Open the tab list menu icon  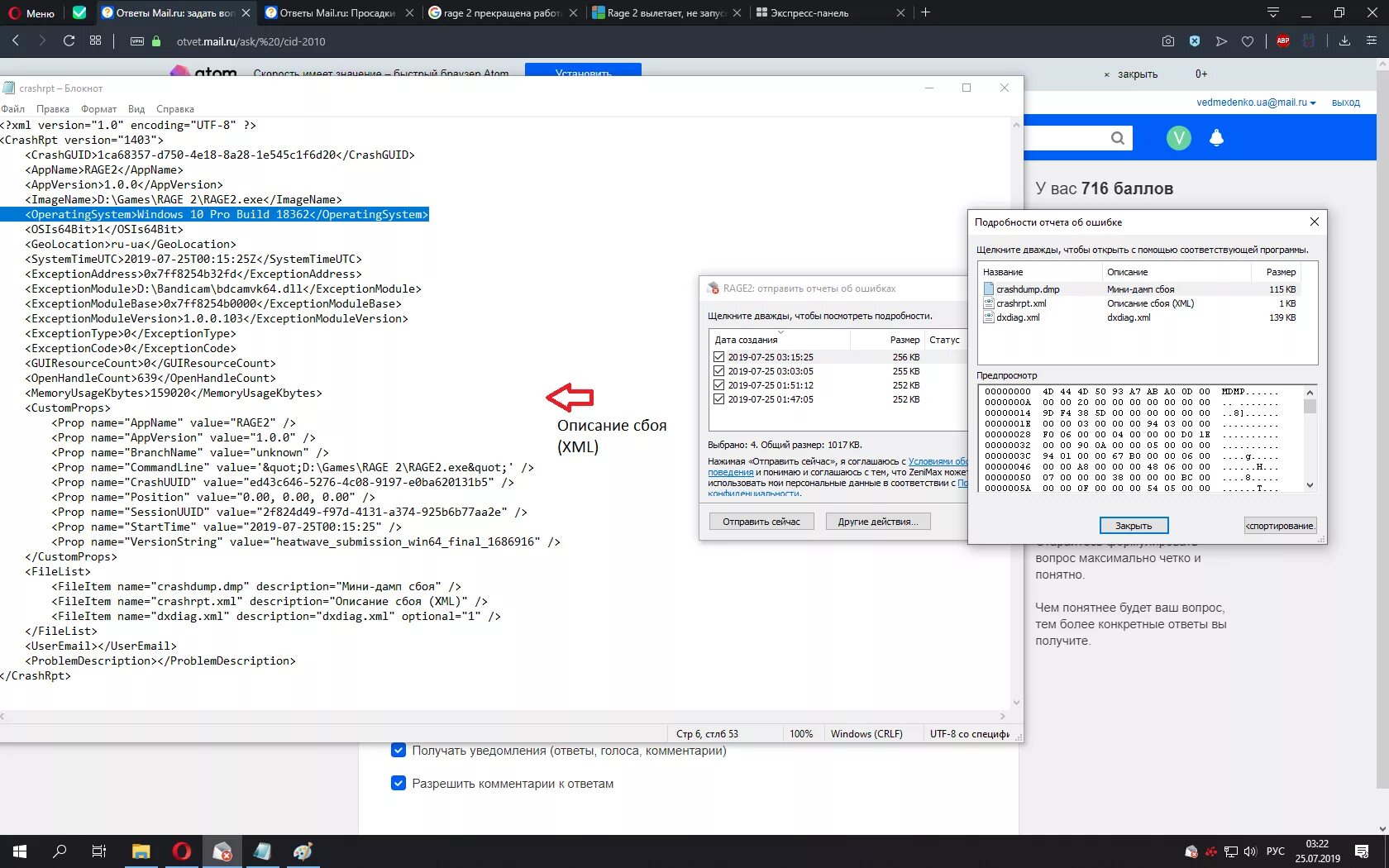click(x=1273, y=12)
